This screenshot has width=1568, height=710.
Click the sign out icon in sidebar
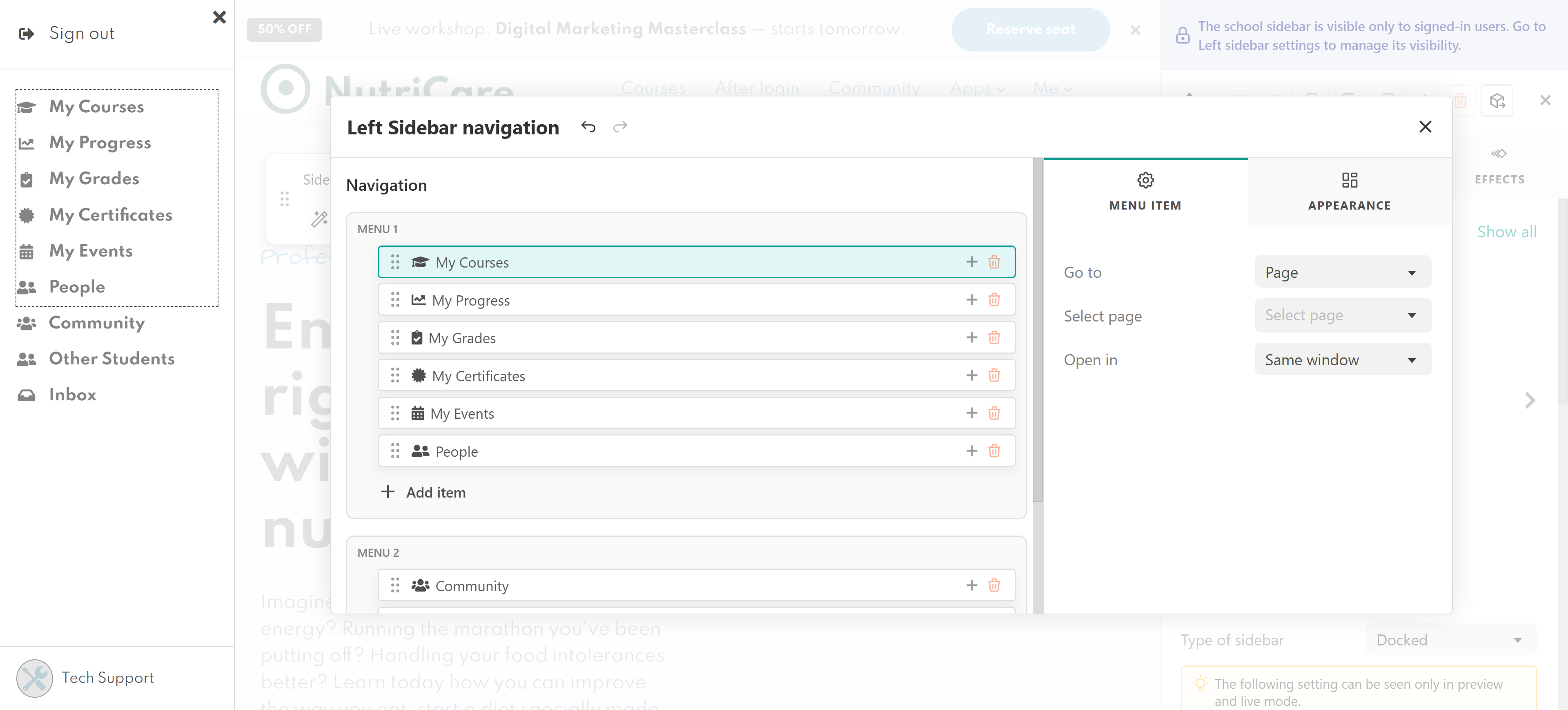click(x=26, y=33)
